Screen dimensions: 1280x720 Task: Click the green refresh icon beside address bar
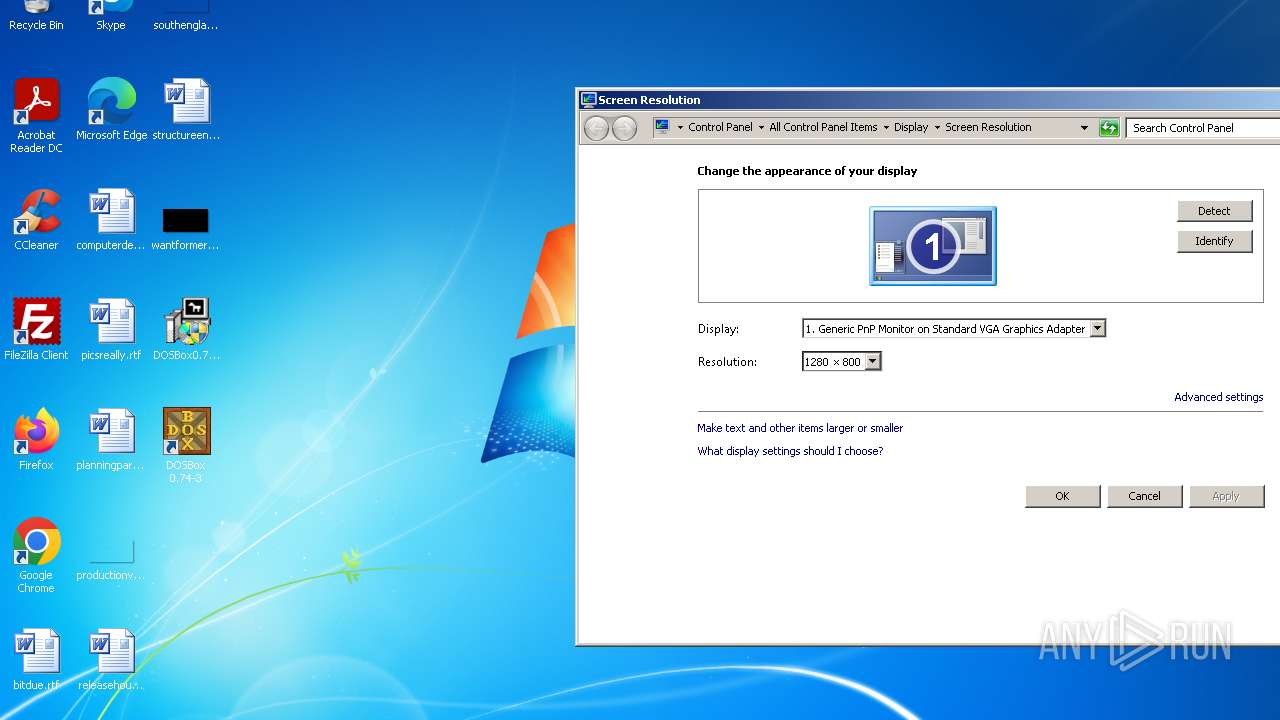tap(1109, 128)
